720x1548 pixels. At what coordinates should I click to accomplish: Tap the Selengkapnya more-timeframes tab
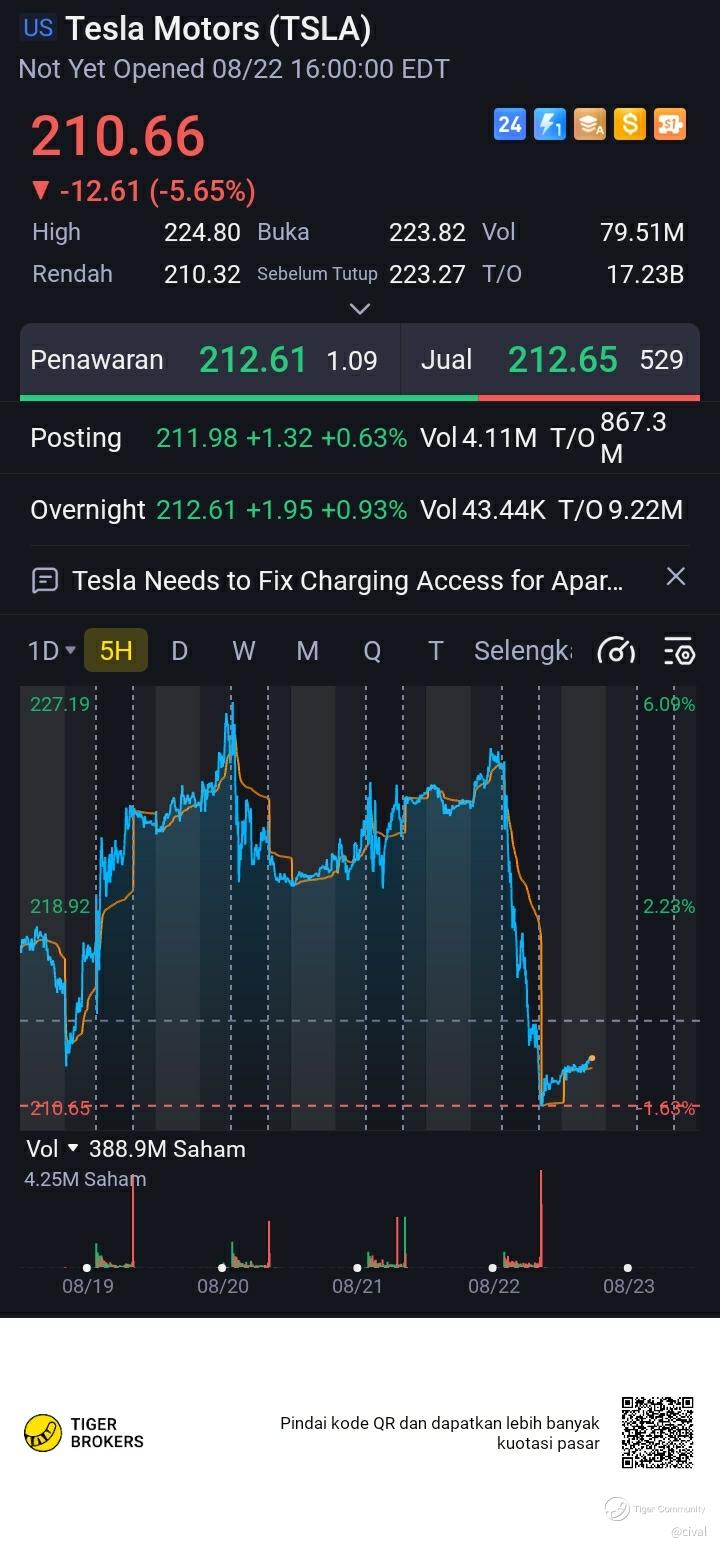[523, 652]
